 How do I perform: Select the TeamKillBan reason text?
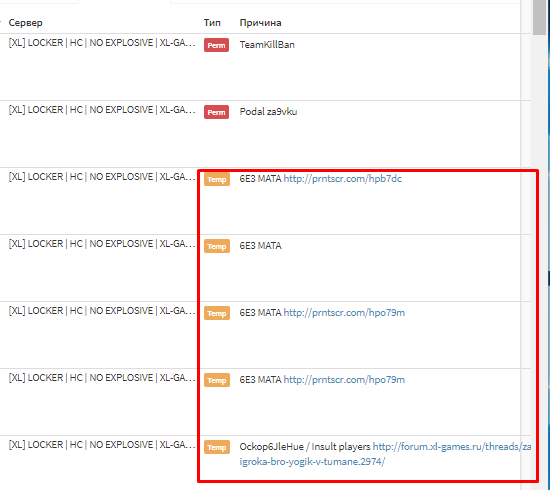click(267, 45)
